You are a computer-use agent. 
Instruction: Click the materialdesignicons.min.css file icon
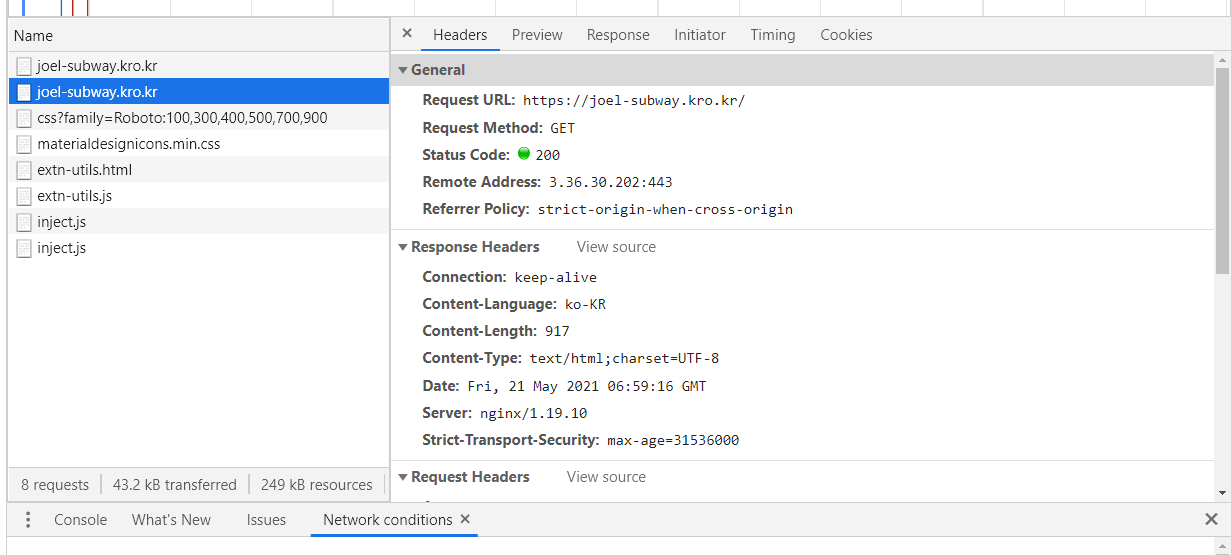(24, 144)
